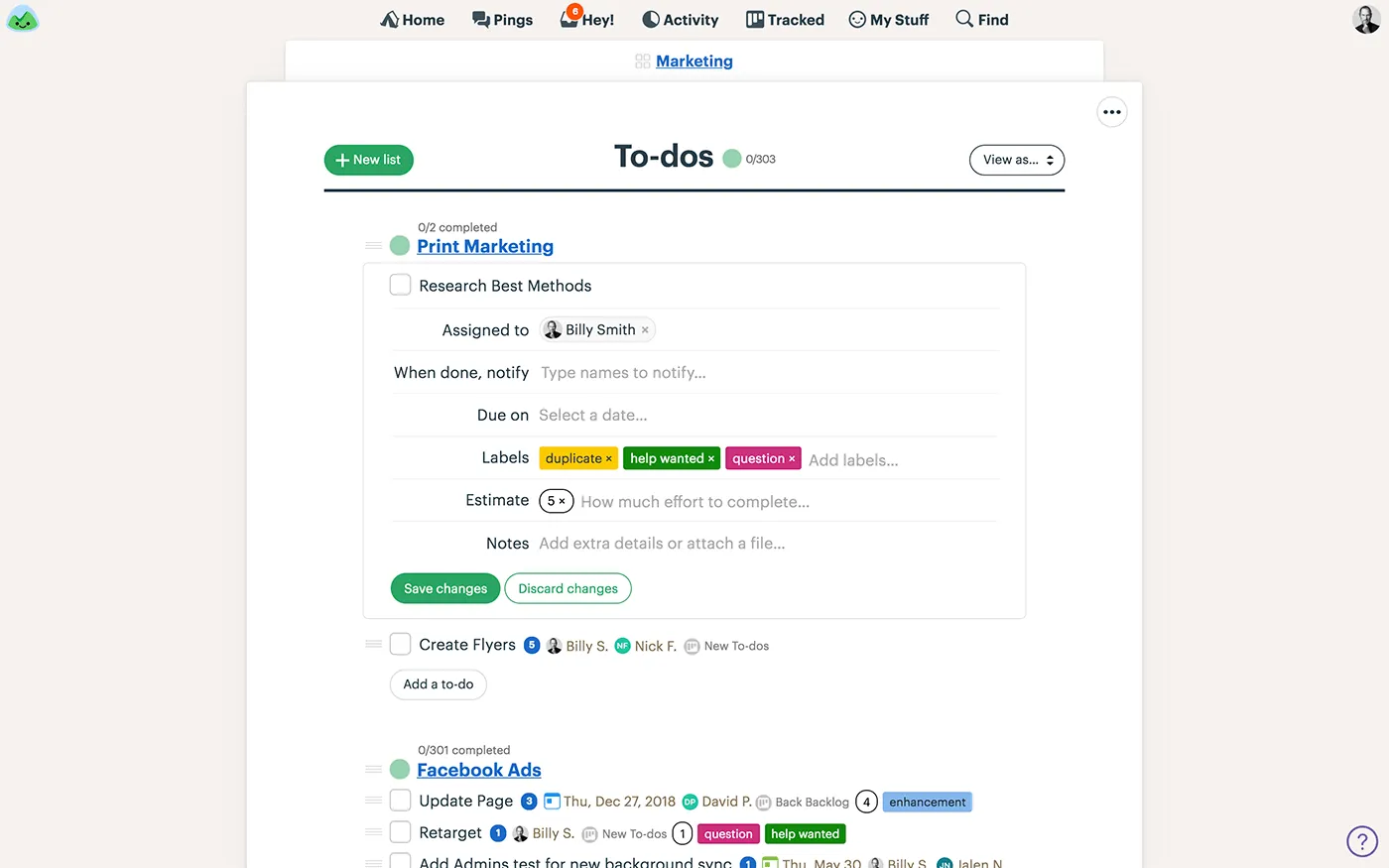Click Nick F. avatar on Create Flyers
The image size is (1389, 868).
(622, 646)
